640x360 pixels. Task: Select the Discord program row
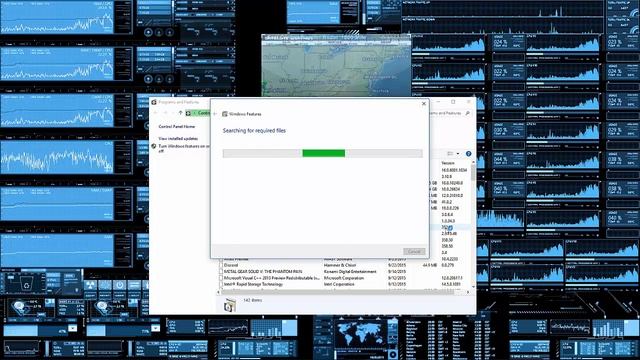(x=344, y=265)
